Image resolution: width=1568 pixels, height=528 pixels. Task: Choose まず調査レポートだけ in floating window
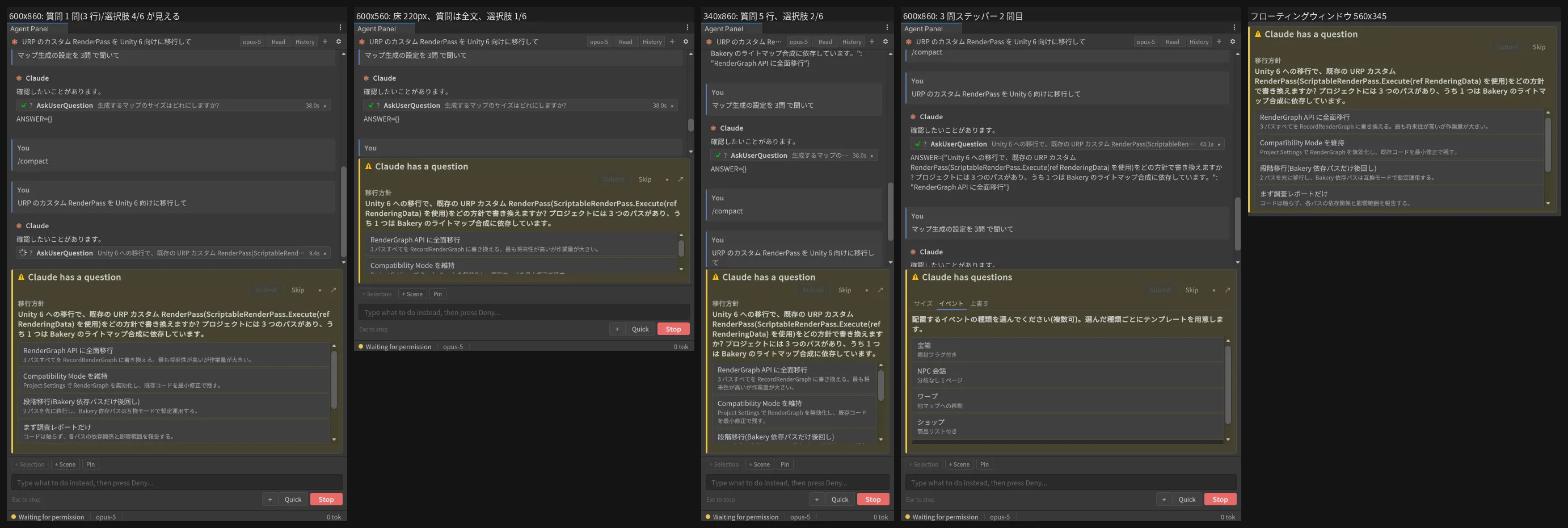tap(1399, 199)
